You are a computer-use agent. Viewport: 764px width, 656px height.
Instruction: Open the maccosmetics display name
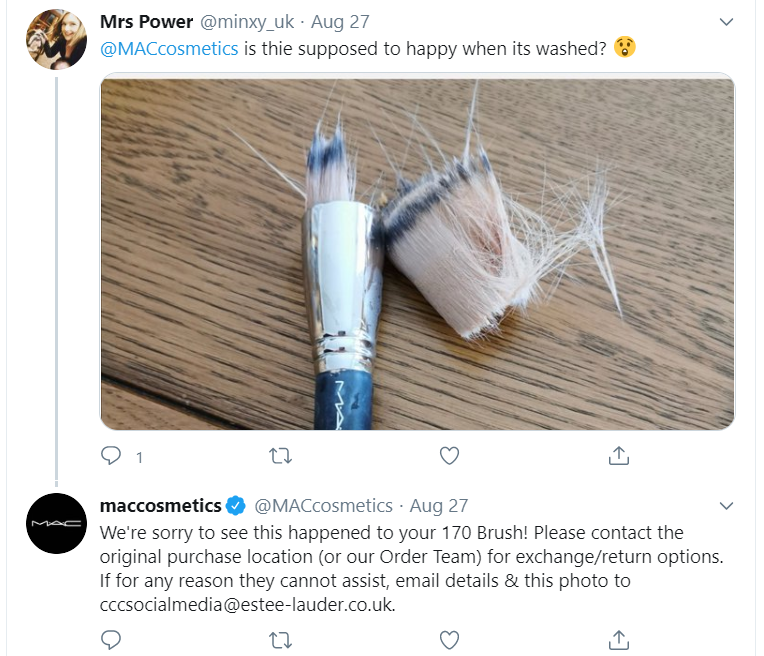(160, 506)
